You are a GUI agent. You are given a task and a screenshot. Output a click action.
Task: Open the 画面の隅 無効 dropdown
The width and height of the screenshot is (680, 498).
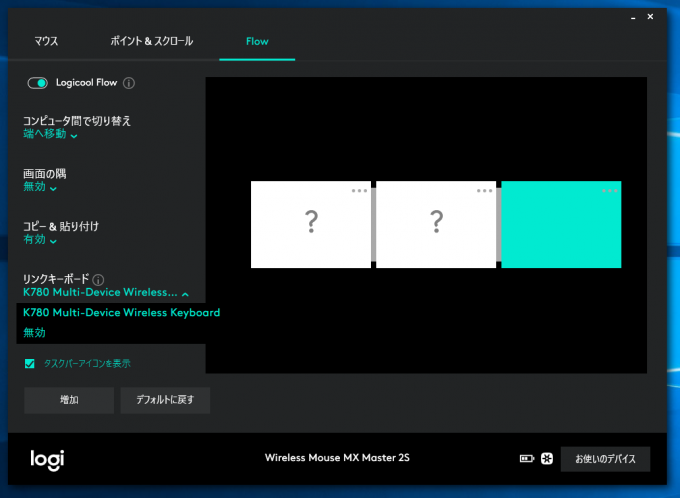click(x=40, y=187)
